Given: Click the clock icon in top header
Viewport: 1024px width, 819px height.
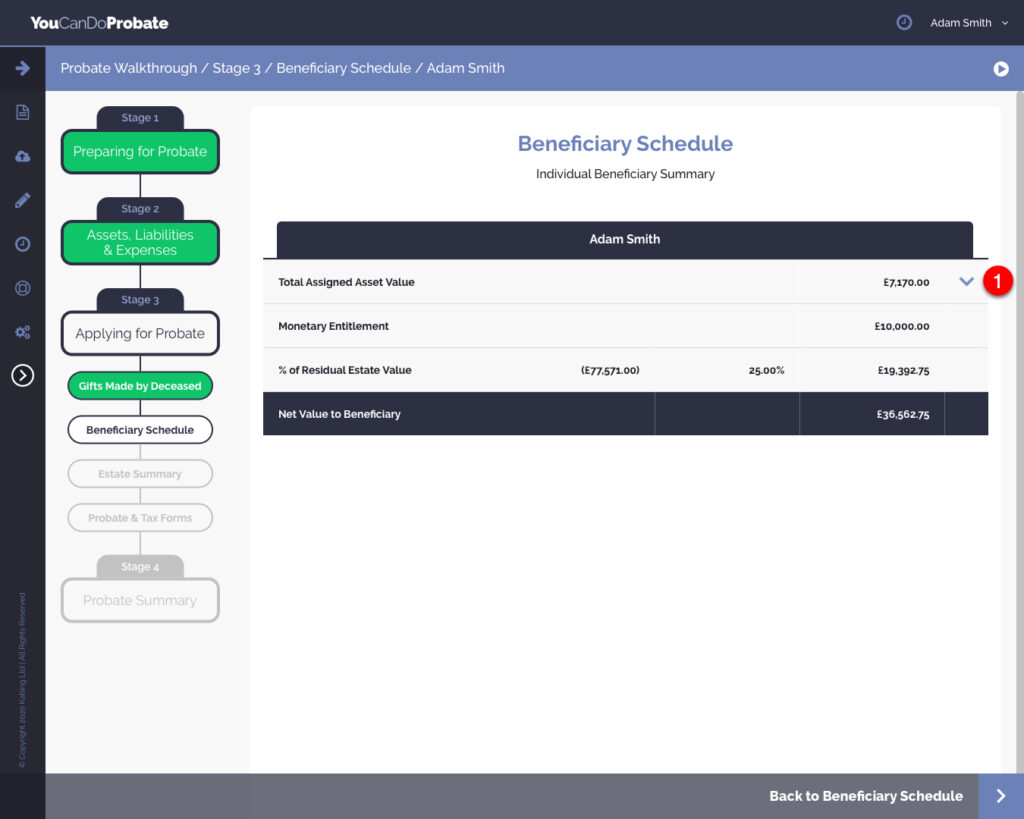Looking at the screenshot, I should click(x=904, y=22).
